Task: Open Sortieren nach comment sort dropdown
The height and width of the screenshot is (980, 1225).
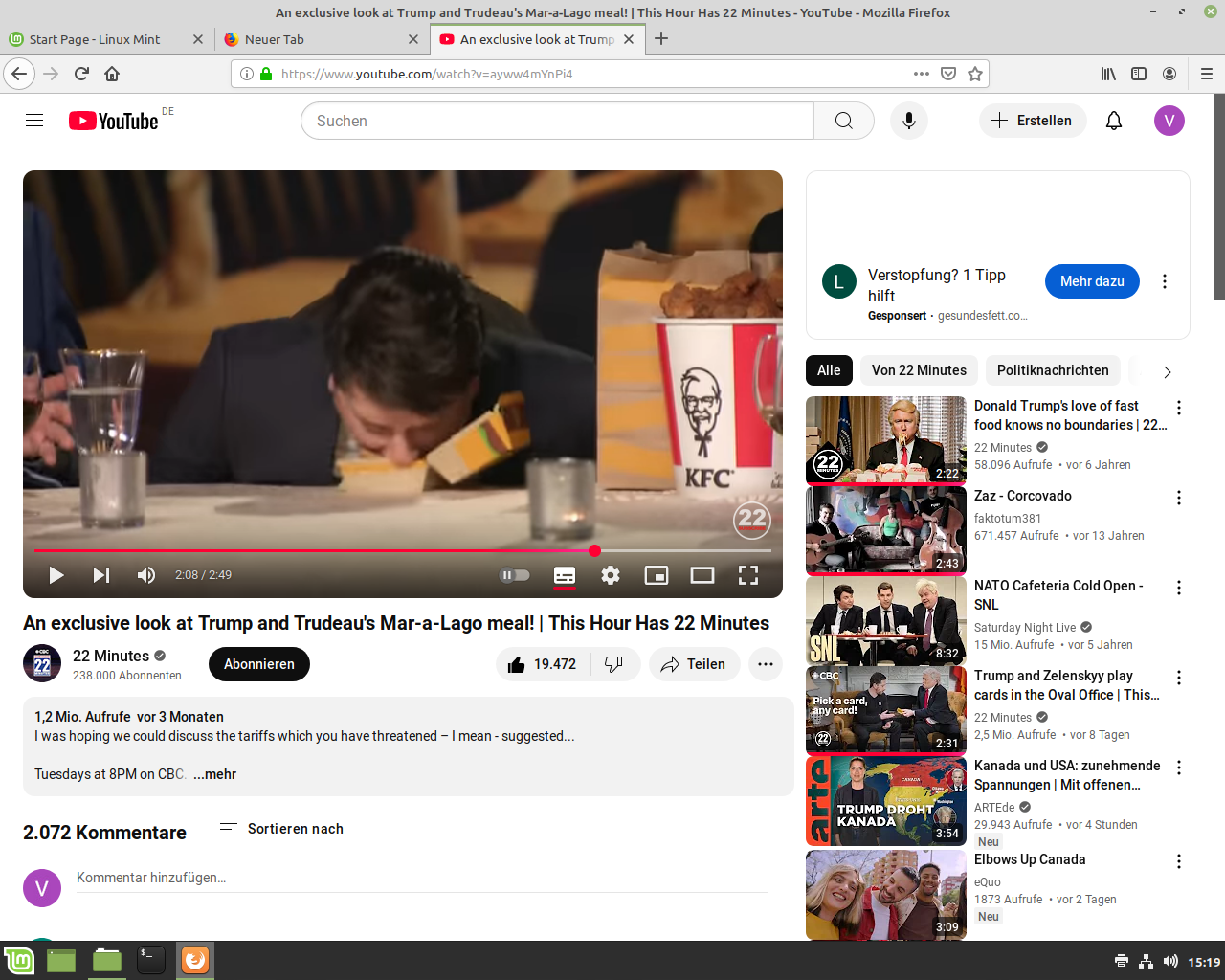Action: point(280,829)
